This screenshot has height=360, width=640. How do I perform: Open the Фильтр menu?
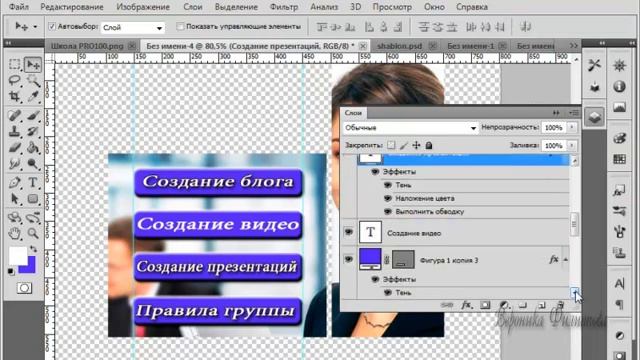[284, 7]
